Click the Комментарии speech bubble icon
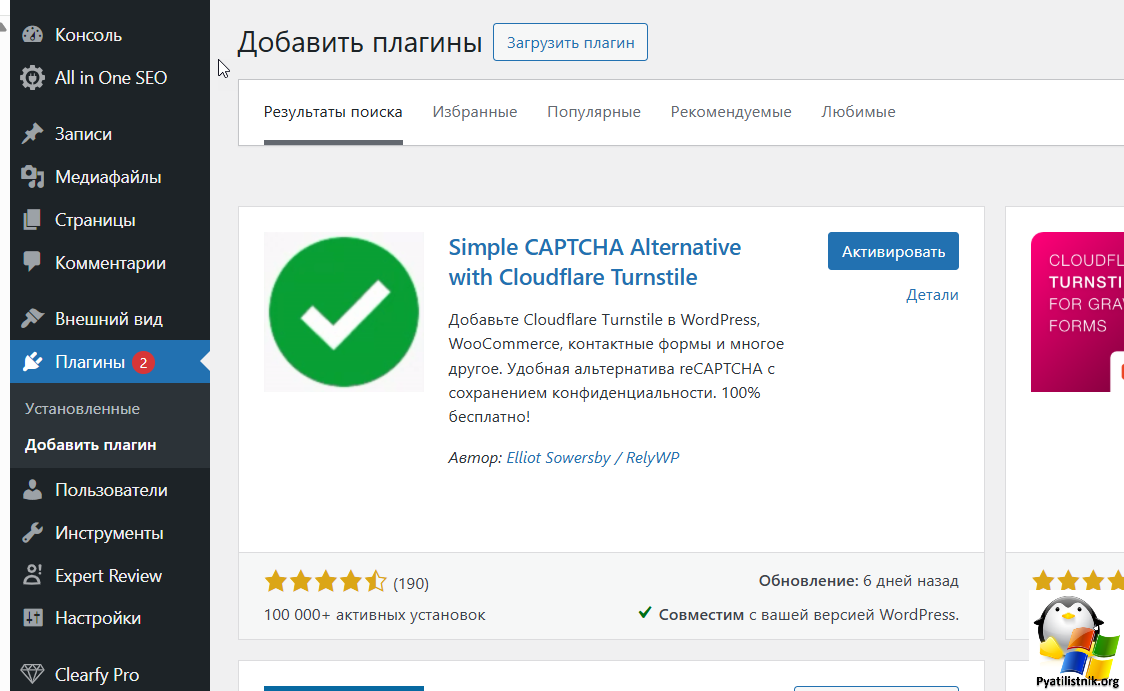1124x691 pixels. (32, 262)
